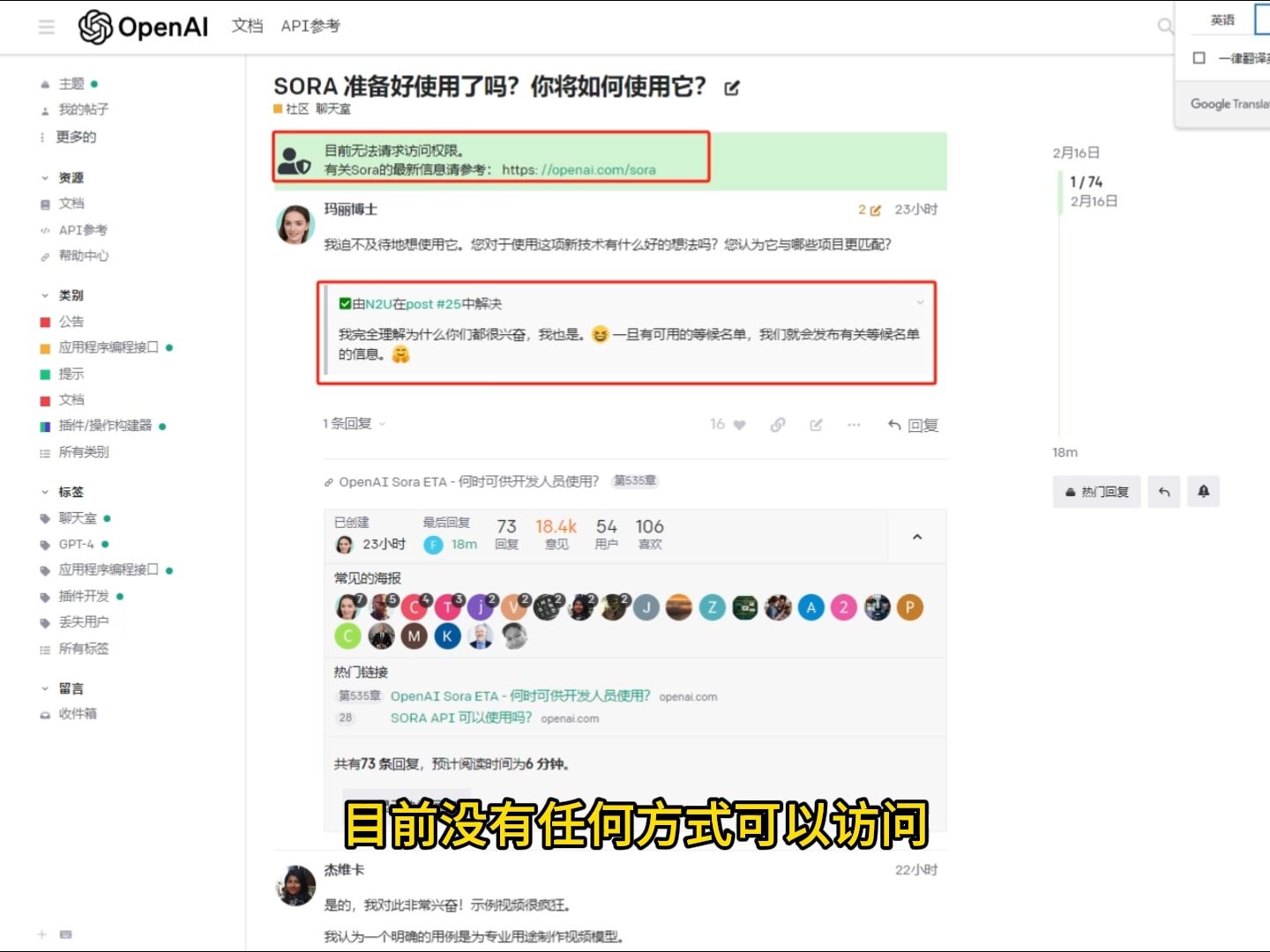Click 社区 category badge under title
The width and height of the screenshot is (1270, 952).
[x=291, y=108]
